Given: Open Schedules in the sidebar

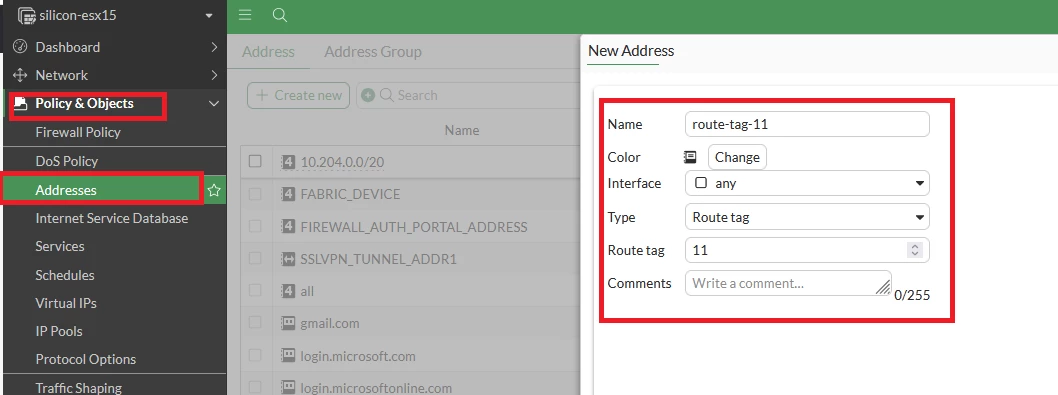Looking at the screenshot, I should 65,275.
